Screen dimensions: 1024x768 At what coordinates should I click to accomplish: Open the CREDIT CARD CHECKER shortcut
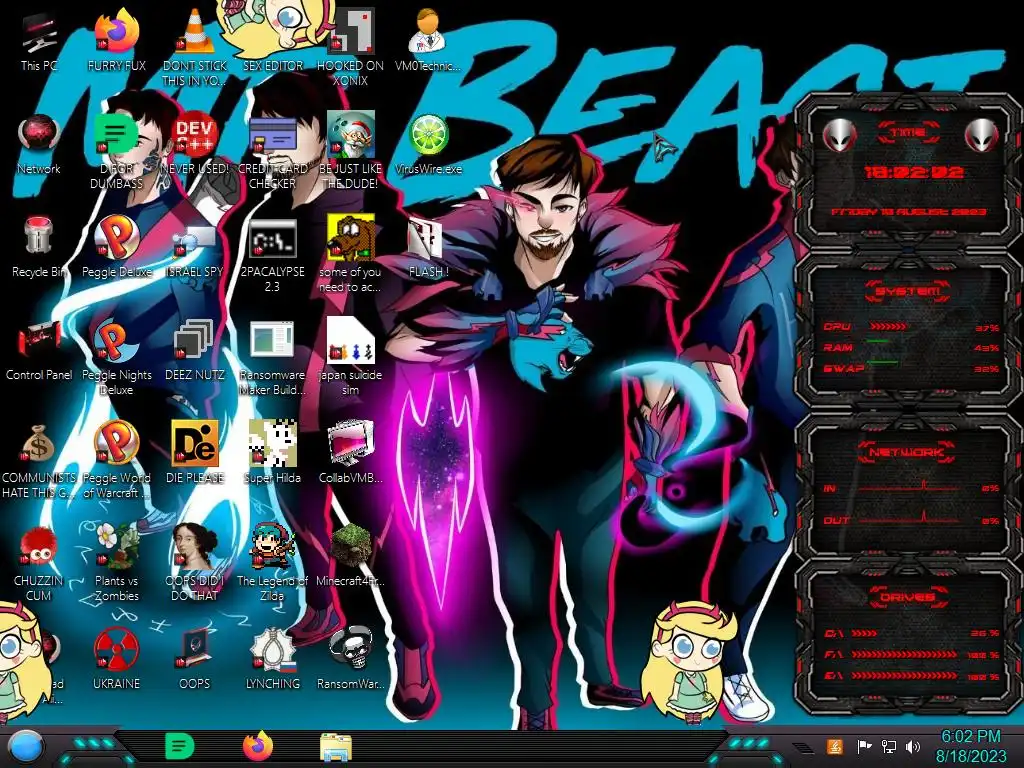click(272, 150)
